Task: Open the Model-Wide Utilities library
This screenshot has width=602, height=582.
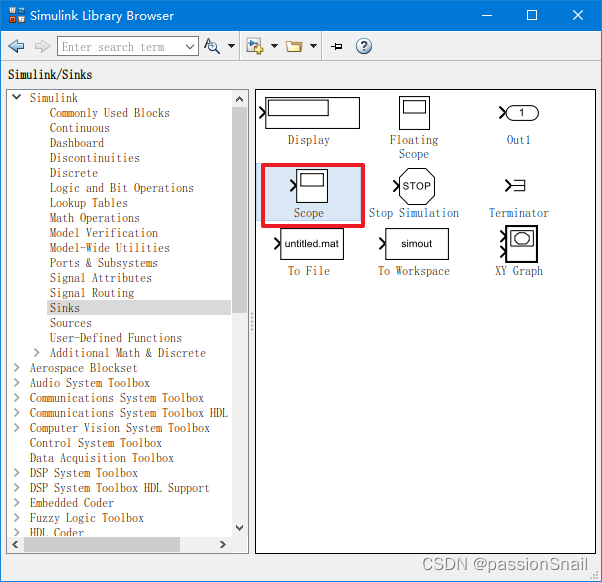Action: (x=109, y=248)
